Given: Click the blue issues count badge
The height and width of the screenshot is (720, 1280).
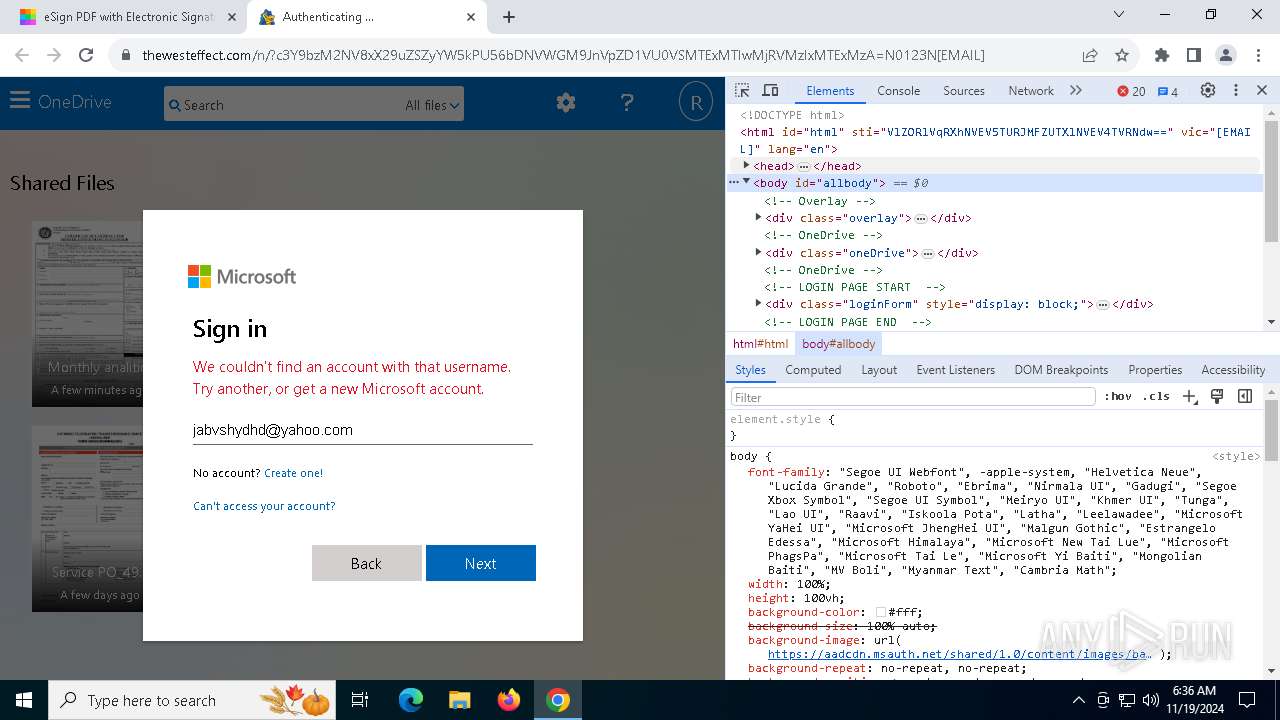Looking at the screenshot, I should coord(1168,91).
